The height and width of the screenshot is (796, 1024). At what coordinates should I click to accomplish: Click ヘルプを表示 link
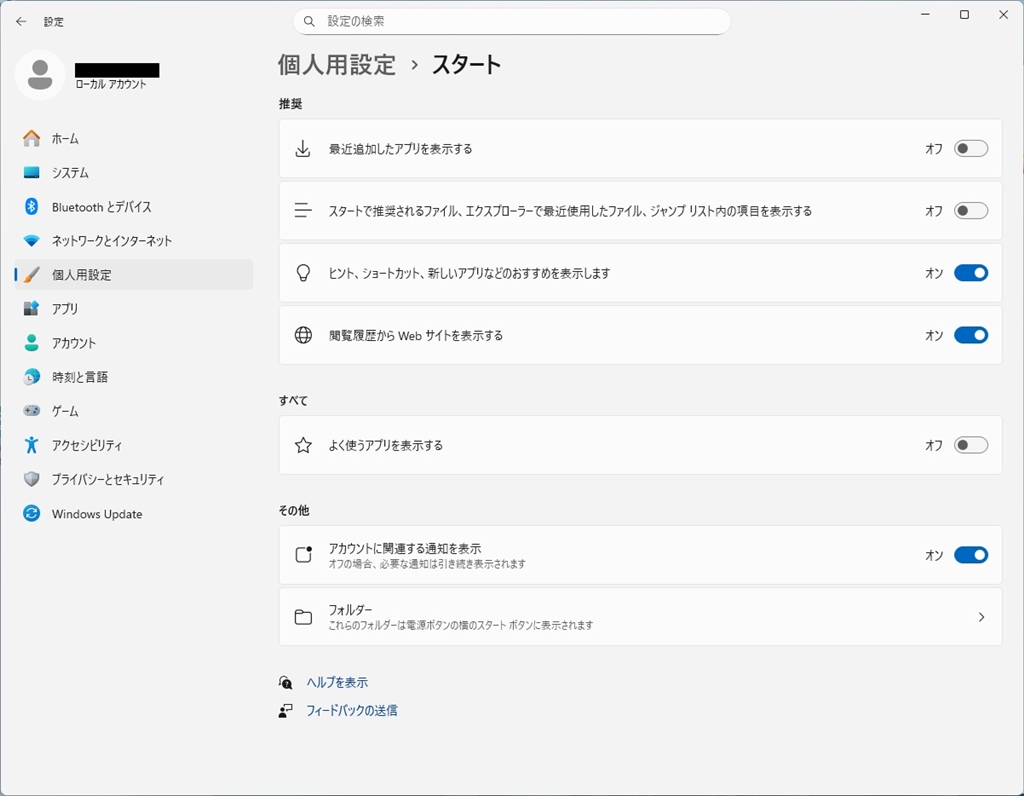click(337, 682)
